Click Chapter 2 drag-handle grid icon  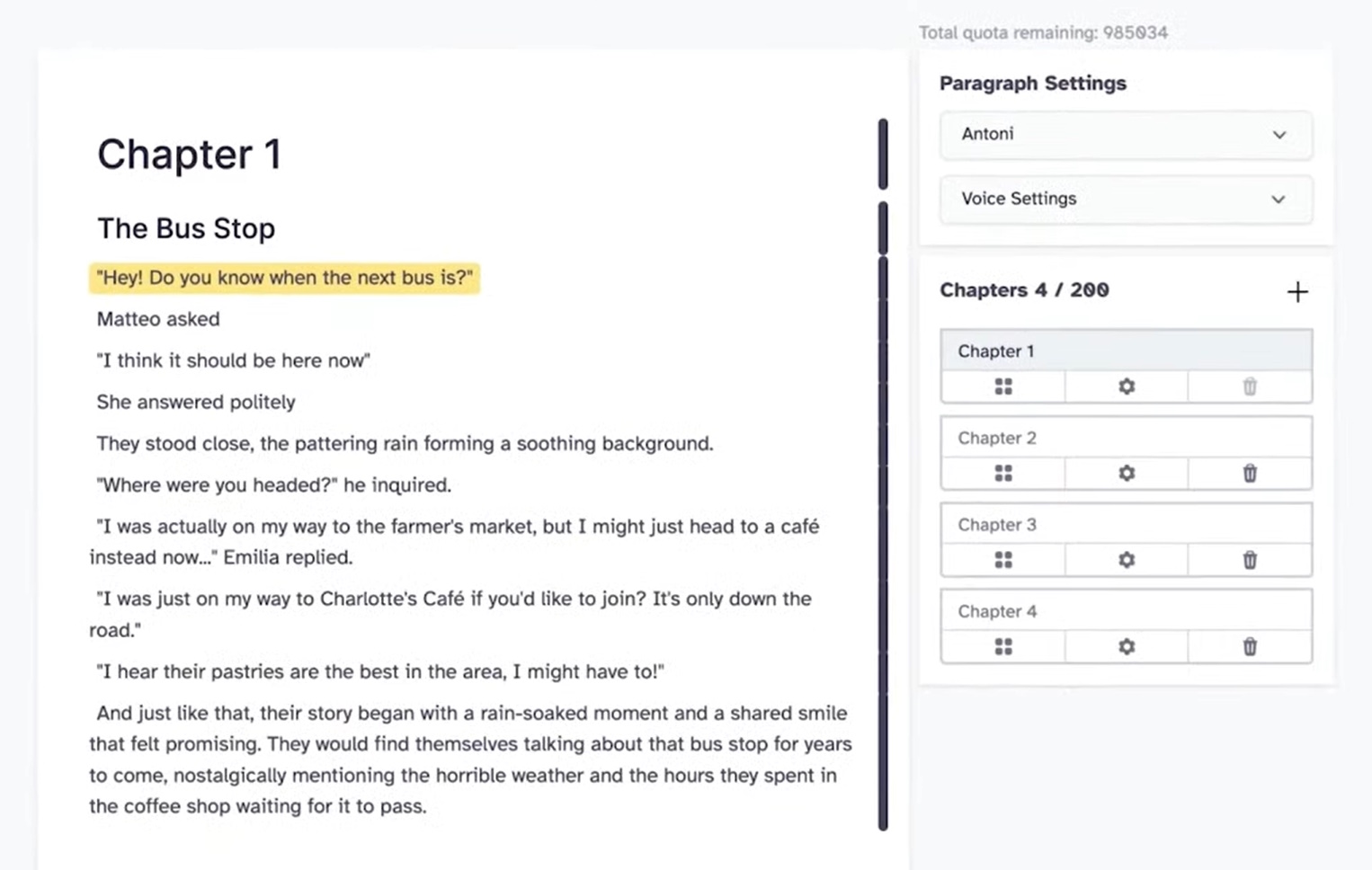1003,474
